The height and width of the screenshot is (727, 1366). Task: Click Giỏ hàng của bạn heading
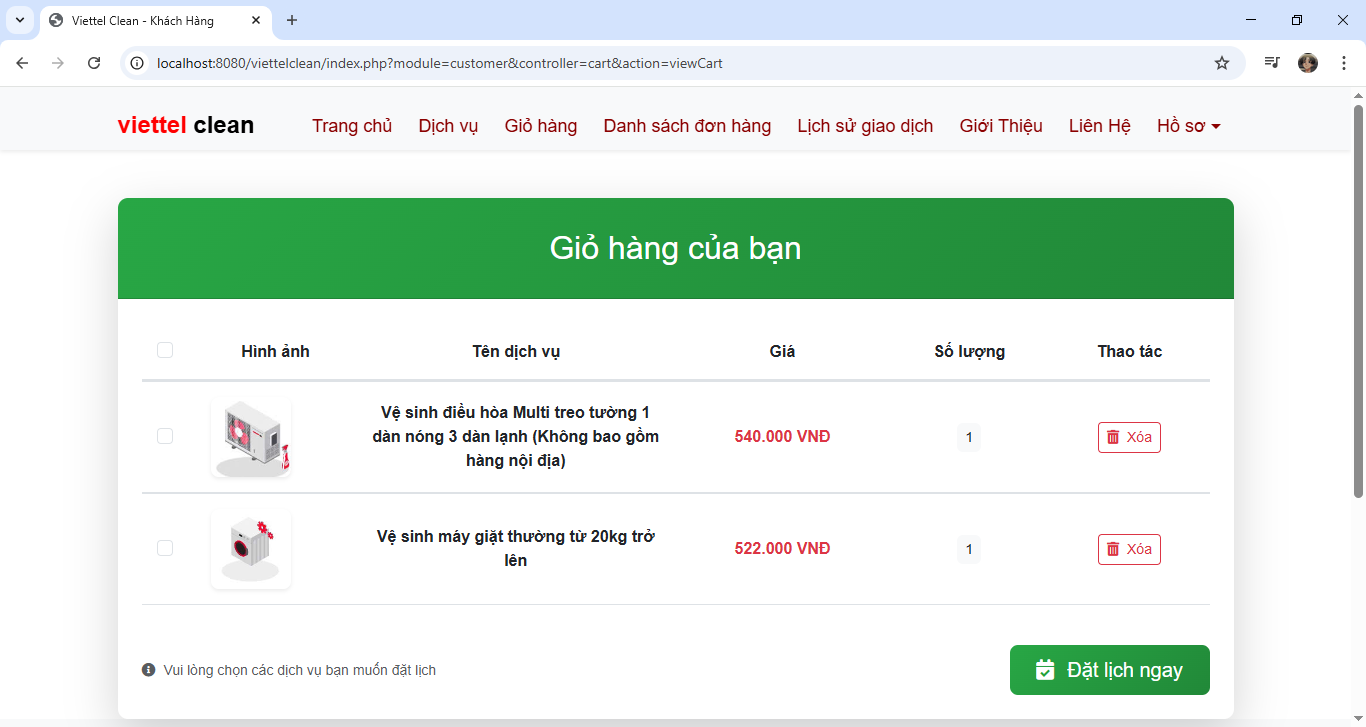pyautogui.click(x=676, y=248)
